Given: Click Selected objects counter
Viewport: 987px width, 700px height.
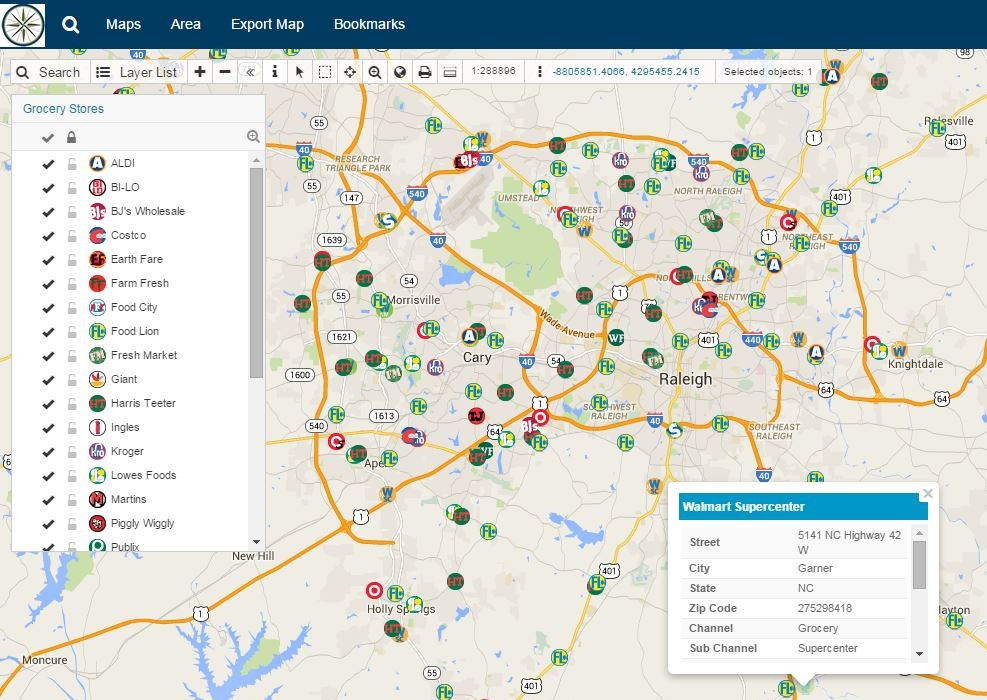Looking at the screenshot, I should pos(768,72).
